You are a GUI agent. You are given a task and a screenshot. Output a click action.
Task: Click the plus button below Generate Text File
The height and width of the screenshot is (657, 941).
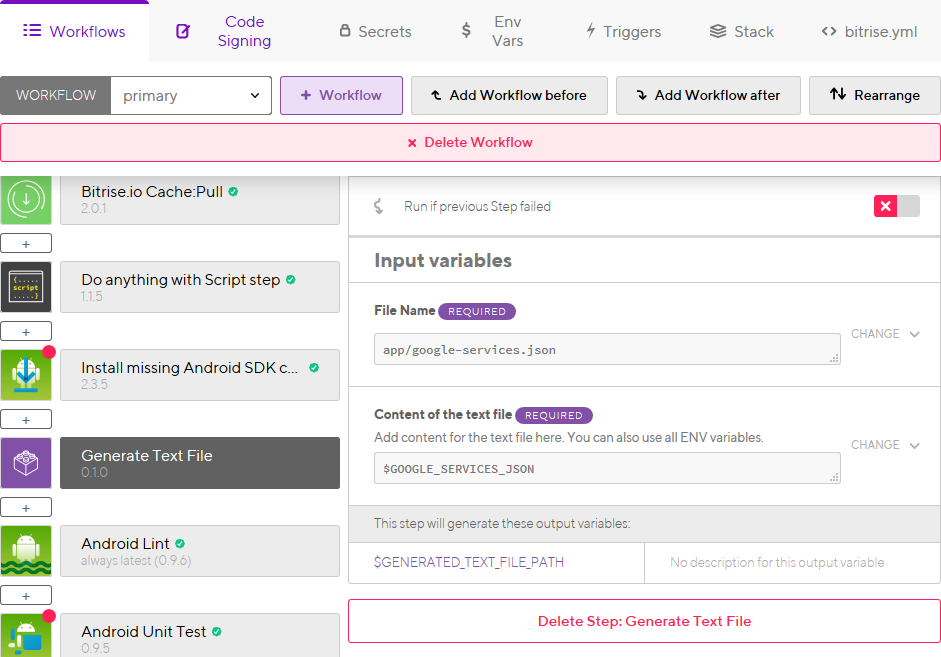click(x=26, y=507)
